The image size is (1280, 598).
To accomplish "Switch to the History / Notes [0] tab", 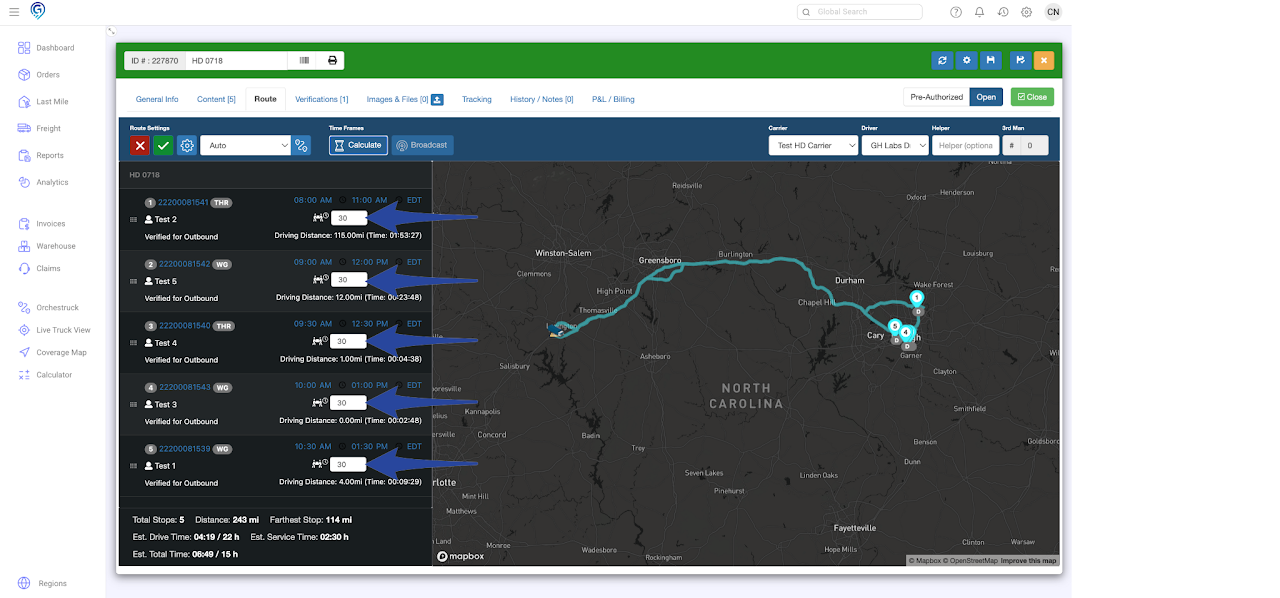I will point(542,99).
